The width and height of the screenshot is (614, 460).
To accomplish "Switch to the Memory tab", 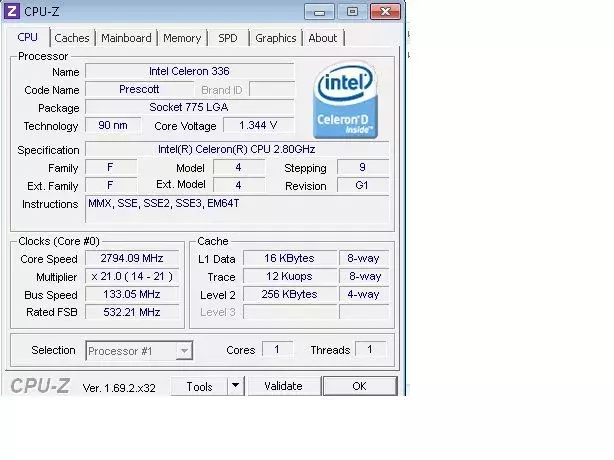I will [182, 38].
